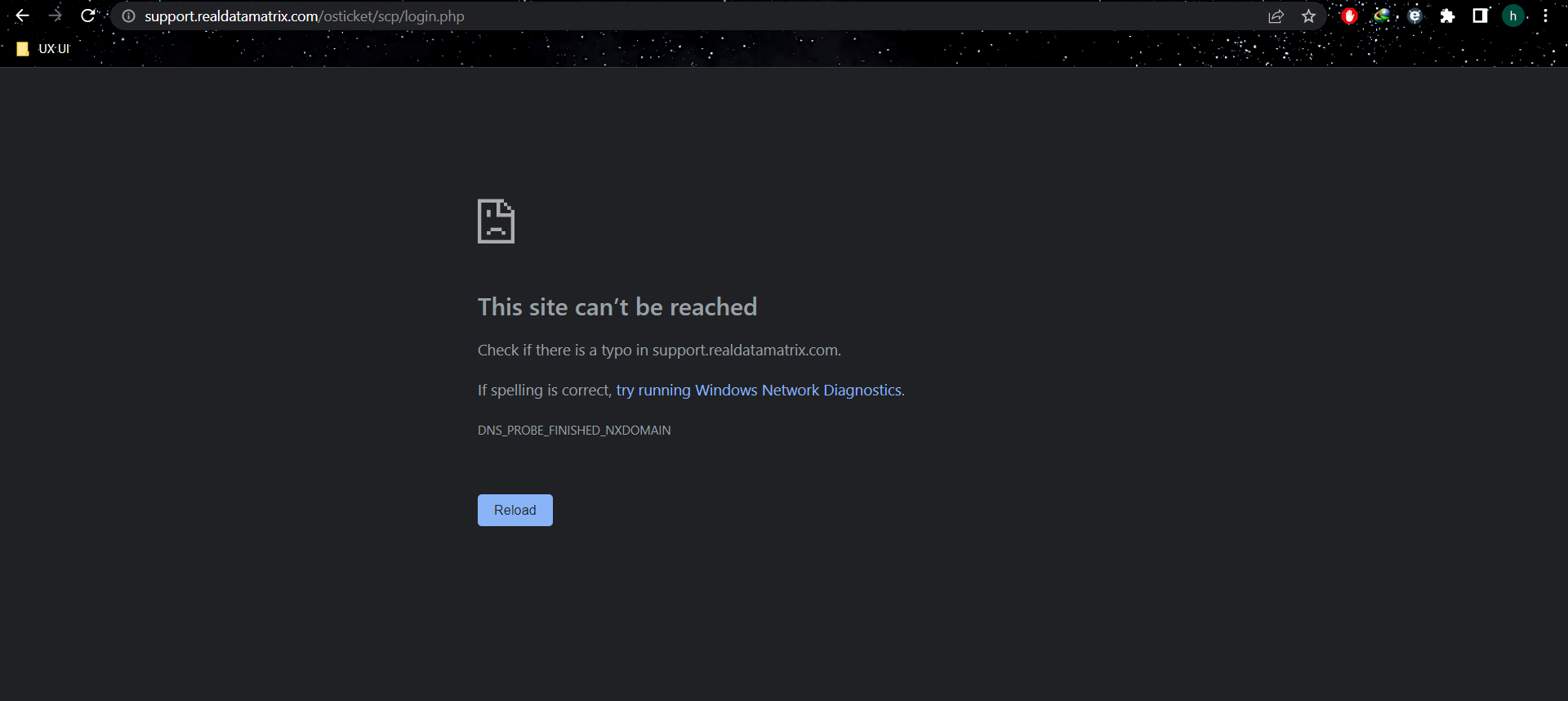This screenshot has height=701, width=1568.
Task: Open the 'h' profile avatar menu
Action: [1512, 16]
